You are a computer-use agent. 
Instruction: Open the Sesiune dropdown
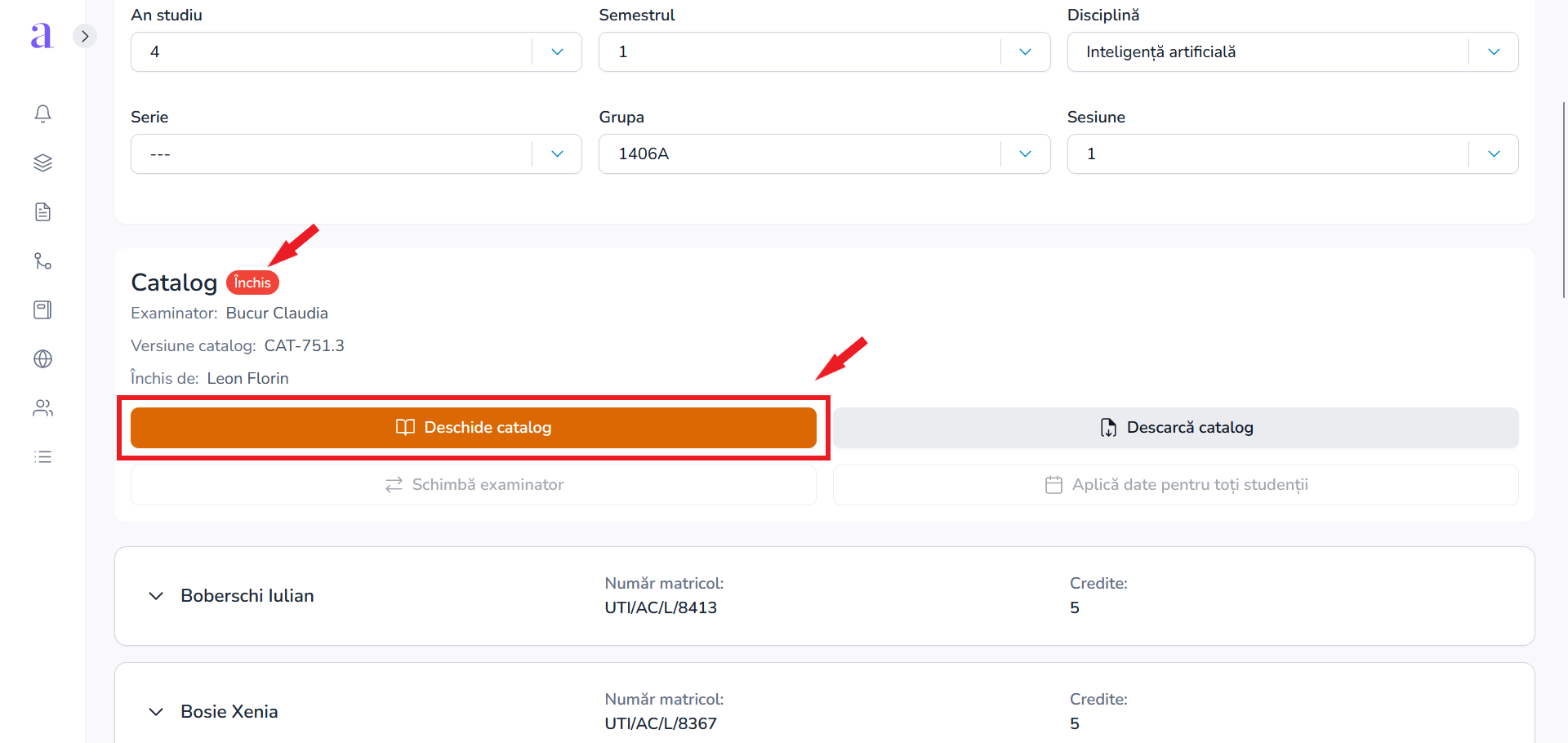pyautogui.click(x=1293, y=154)
